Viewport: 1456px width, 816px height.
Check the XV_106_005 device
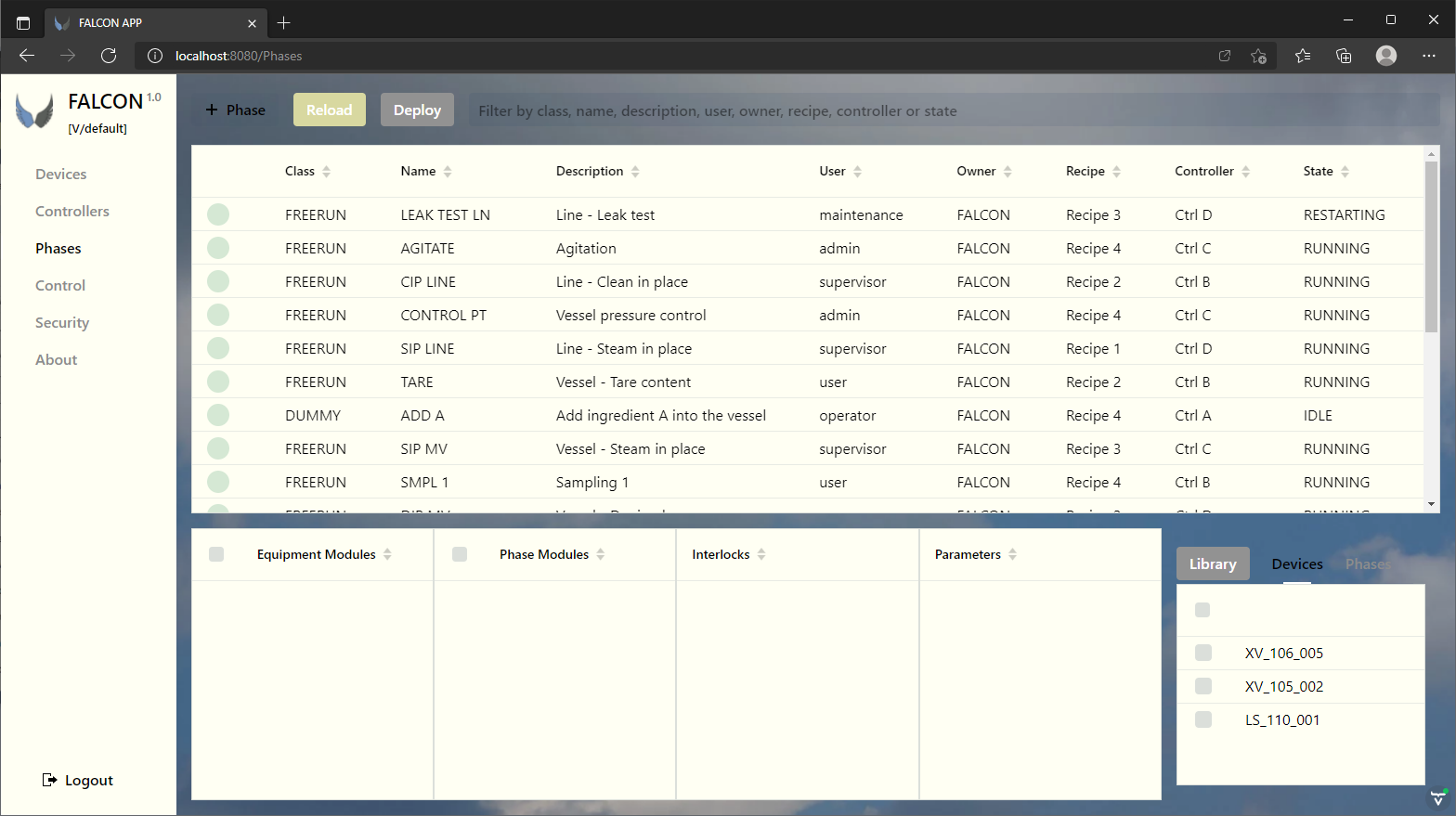1203,653
